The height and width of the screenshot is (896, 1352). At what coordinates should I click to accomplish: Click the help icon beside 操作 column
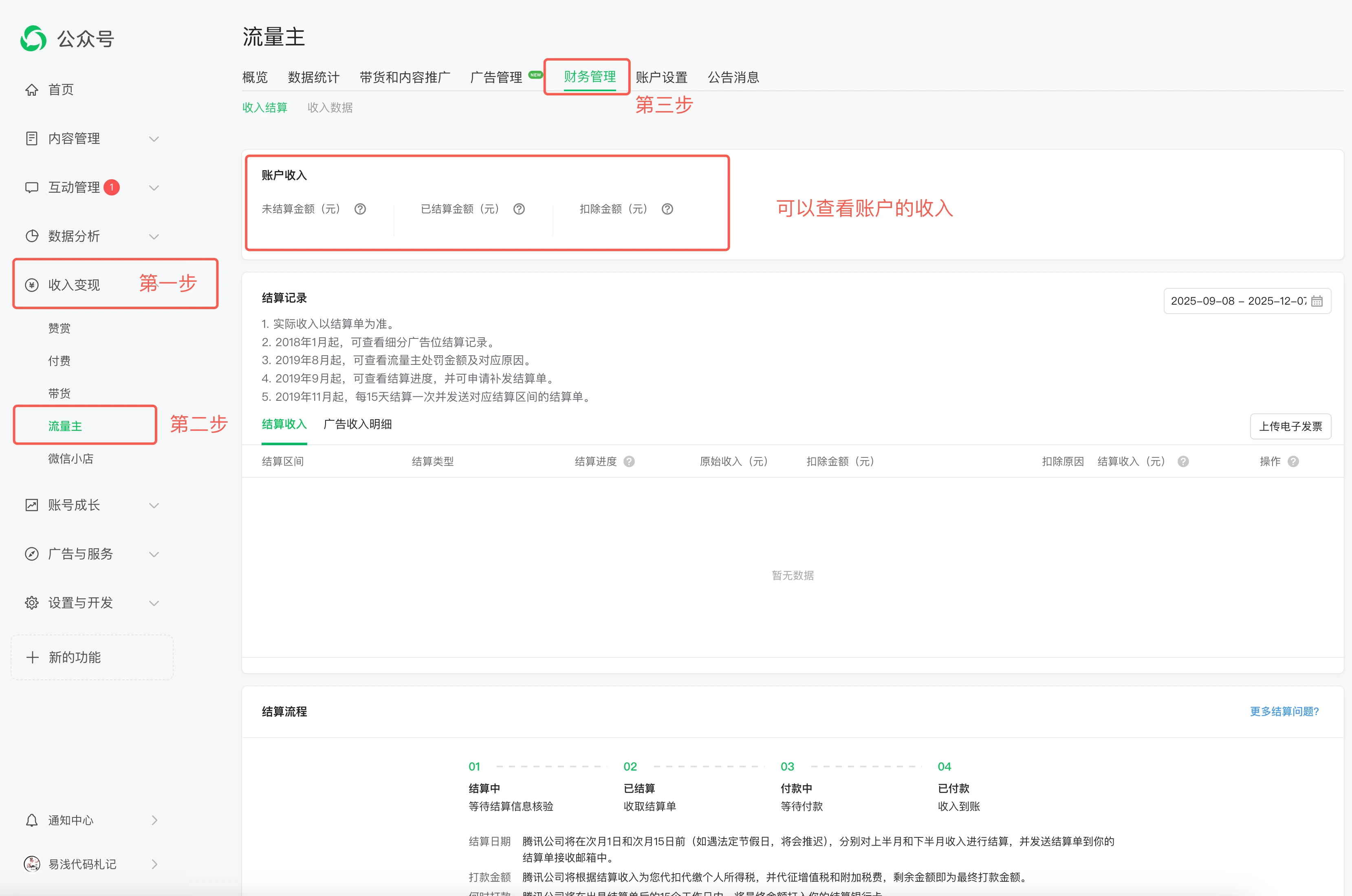tap(1294, 462)
